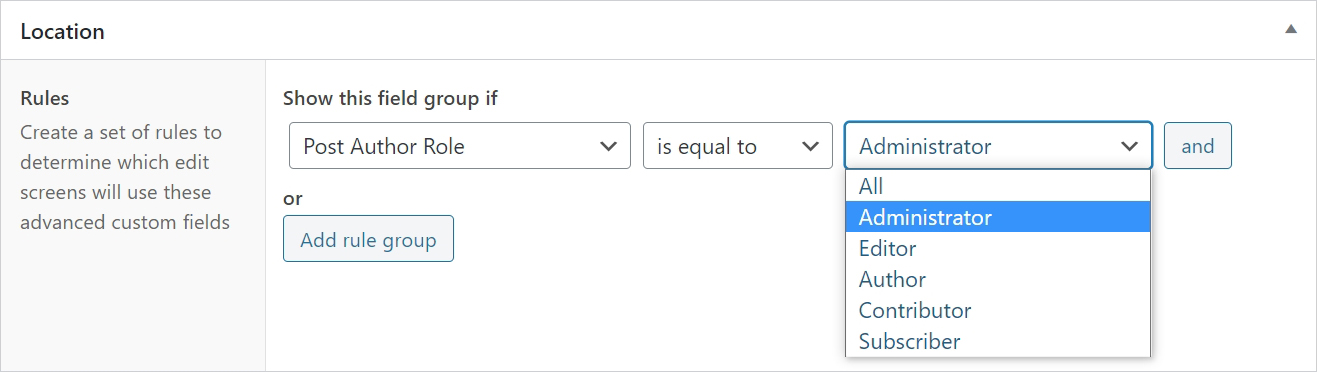Open the 'is equal to' operator dropdown
The width and height of the screenshot is (1317, 372).
point(738,146)
